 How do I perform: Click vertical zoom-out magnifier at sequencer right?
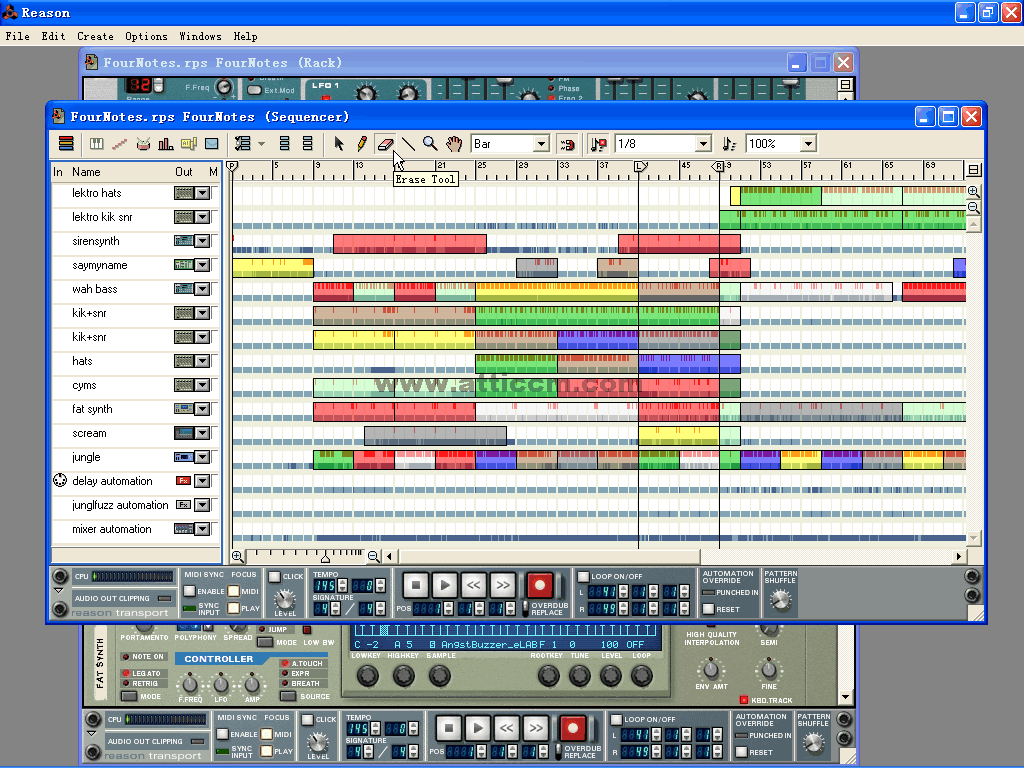tap(973, 208)
